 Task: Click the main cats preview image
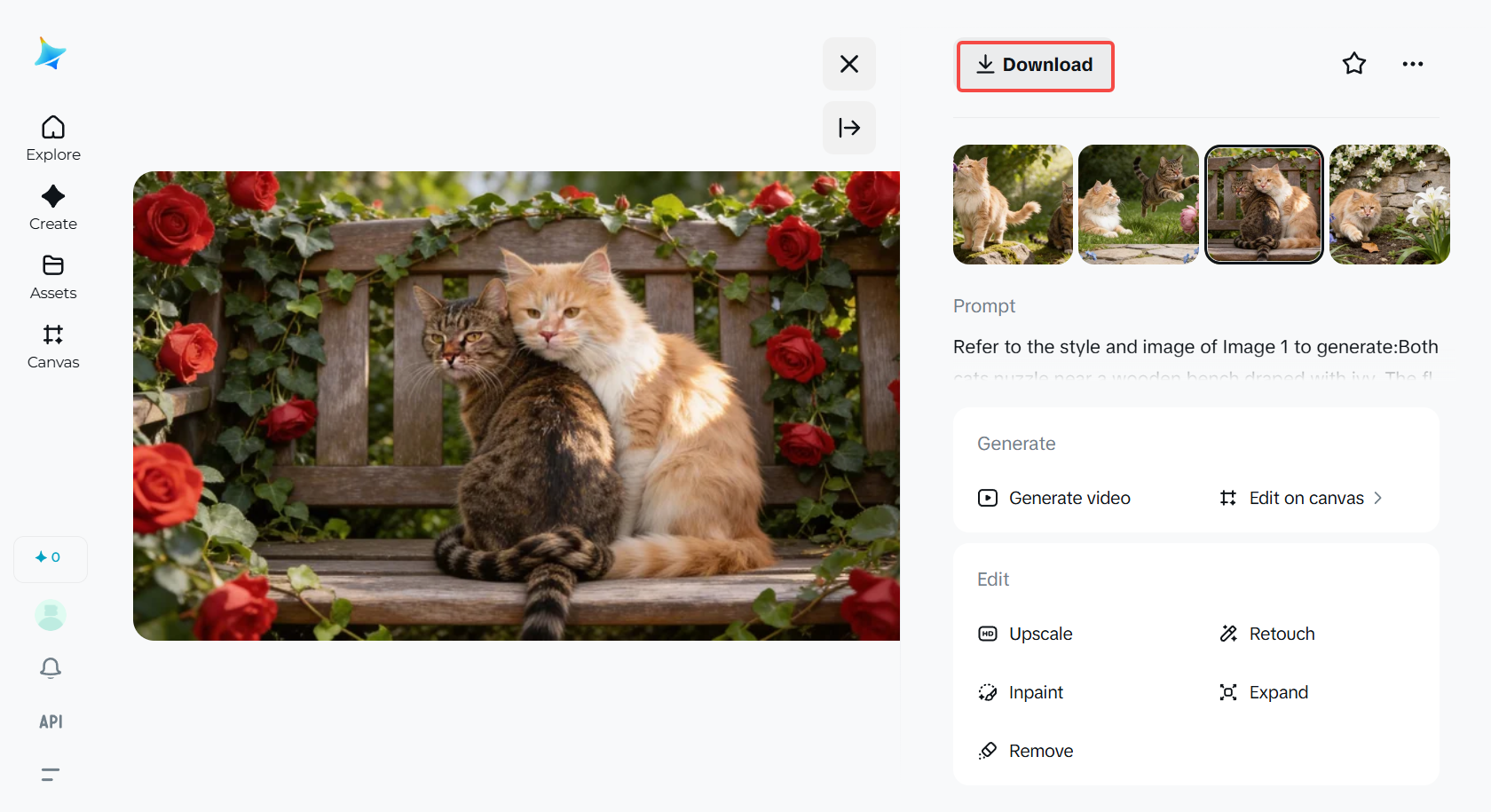coord(517,406)
